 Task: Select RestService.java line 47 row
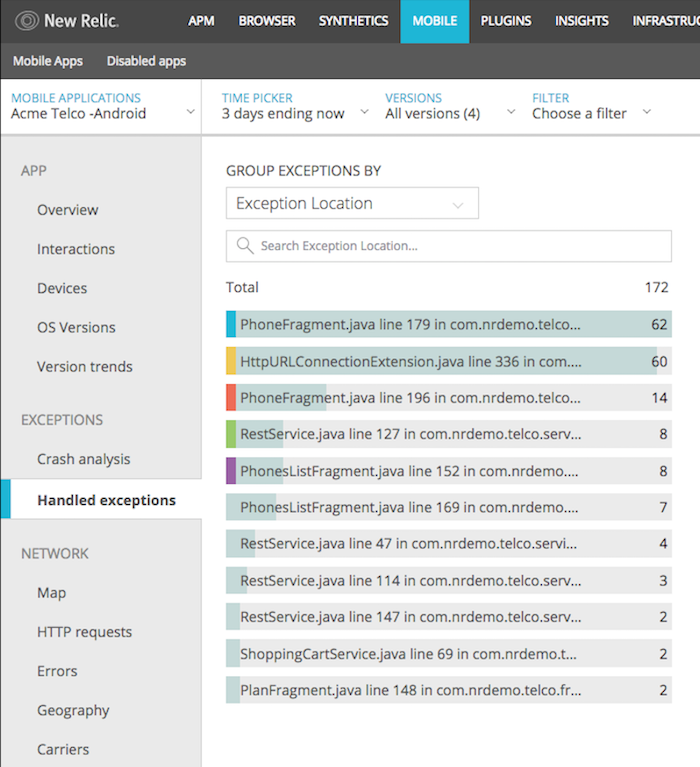(x=449, y=543)
